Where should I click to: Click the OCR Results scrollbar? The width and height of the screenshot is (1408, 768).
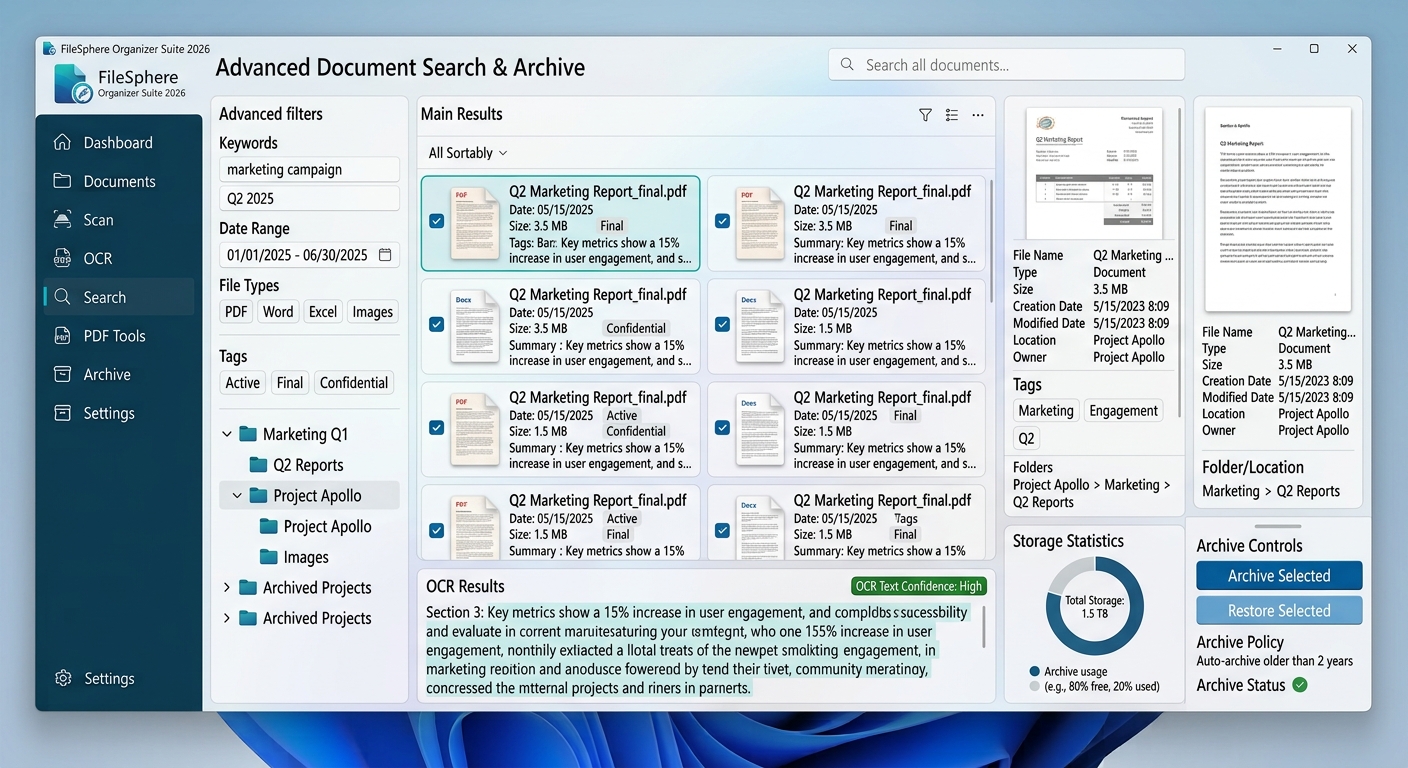coord(985,627)
